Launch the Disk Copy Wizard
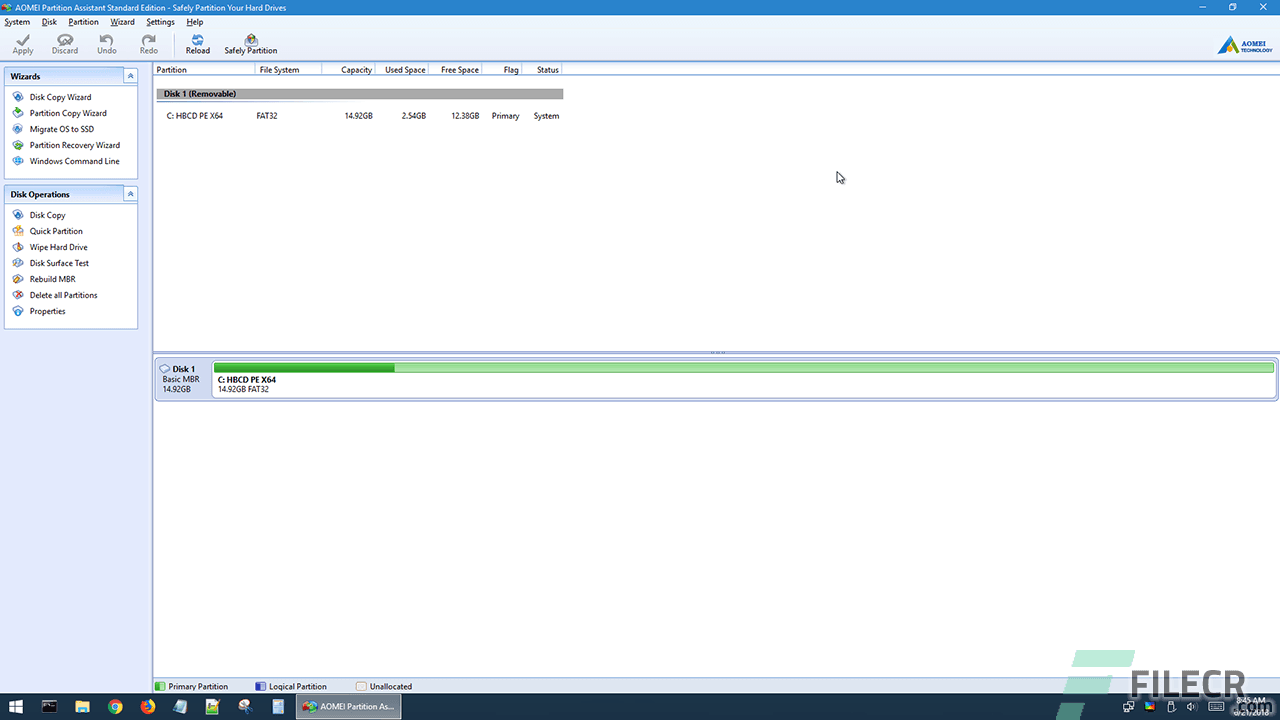 click(58, 96)
